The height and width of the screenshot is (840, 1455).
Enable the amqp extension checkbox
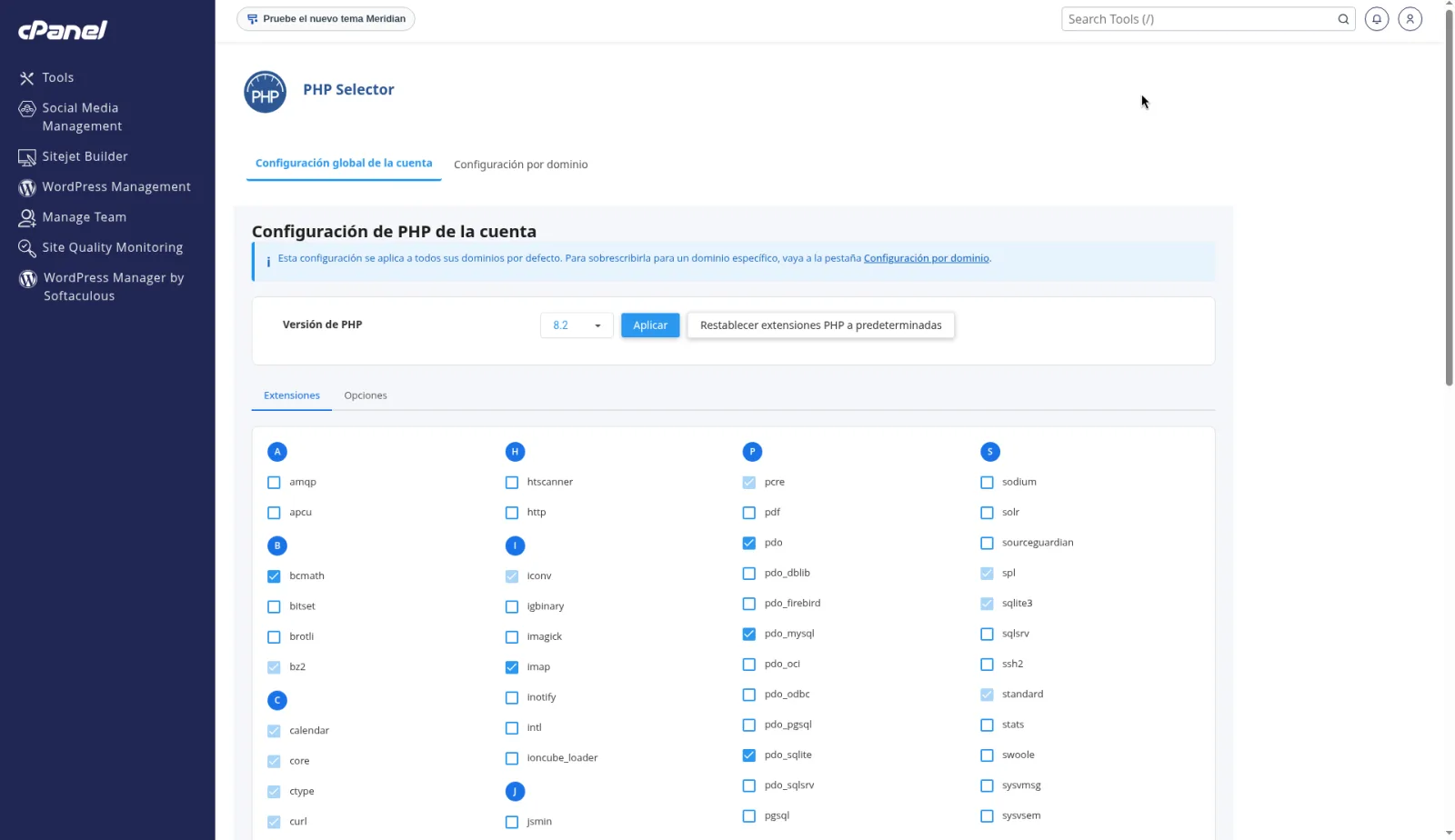click(274, 483)
